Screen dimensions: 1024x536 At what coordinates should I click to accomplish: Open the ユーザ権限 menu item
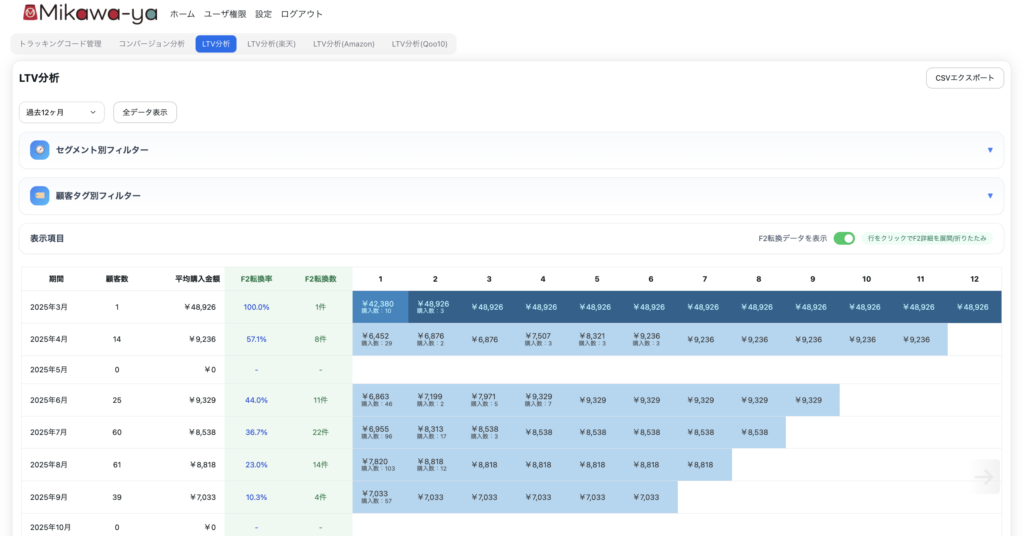coord(225,14)
